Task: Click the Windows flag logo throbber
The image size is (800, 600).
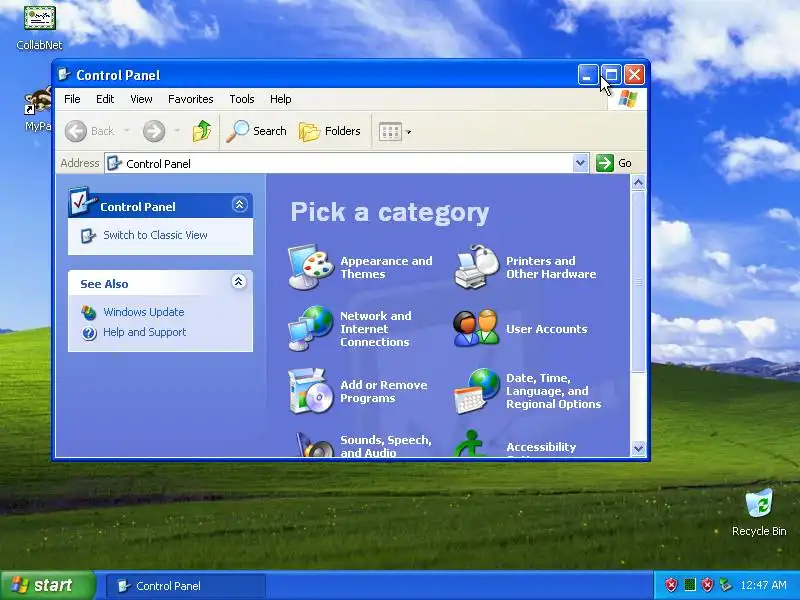Action: pos(627,99)
